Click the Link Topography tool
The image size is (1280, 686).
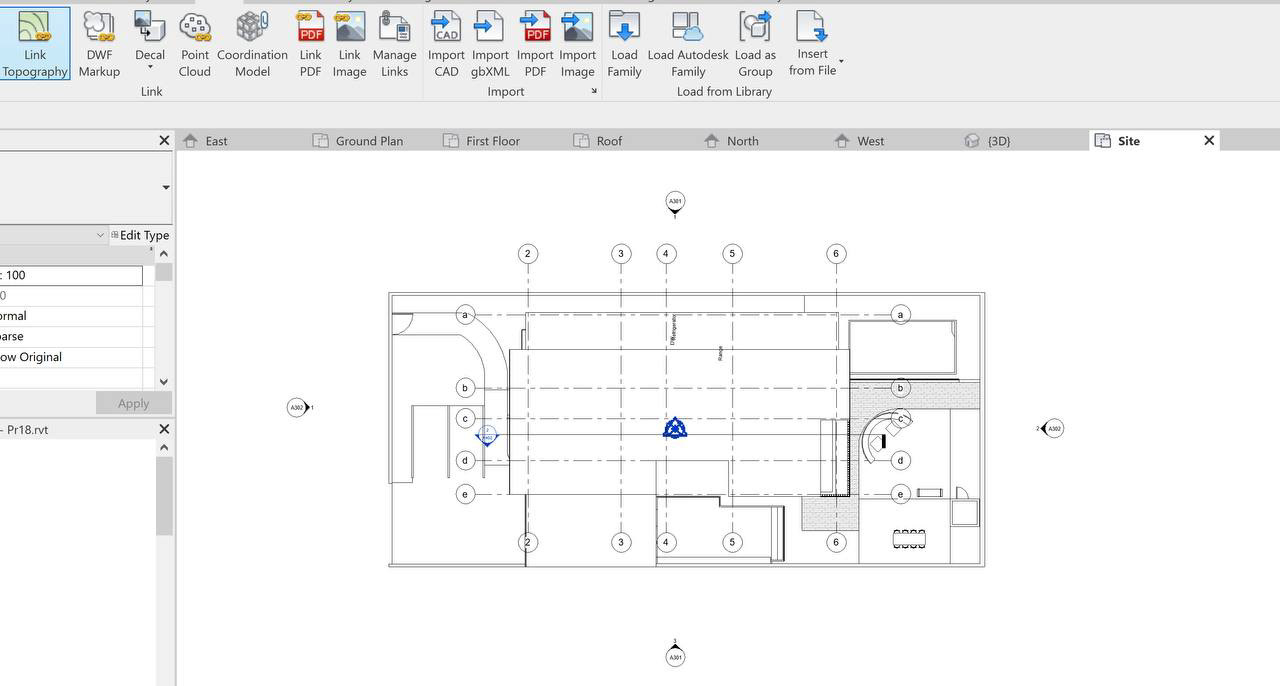click(35, 44)
